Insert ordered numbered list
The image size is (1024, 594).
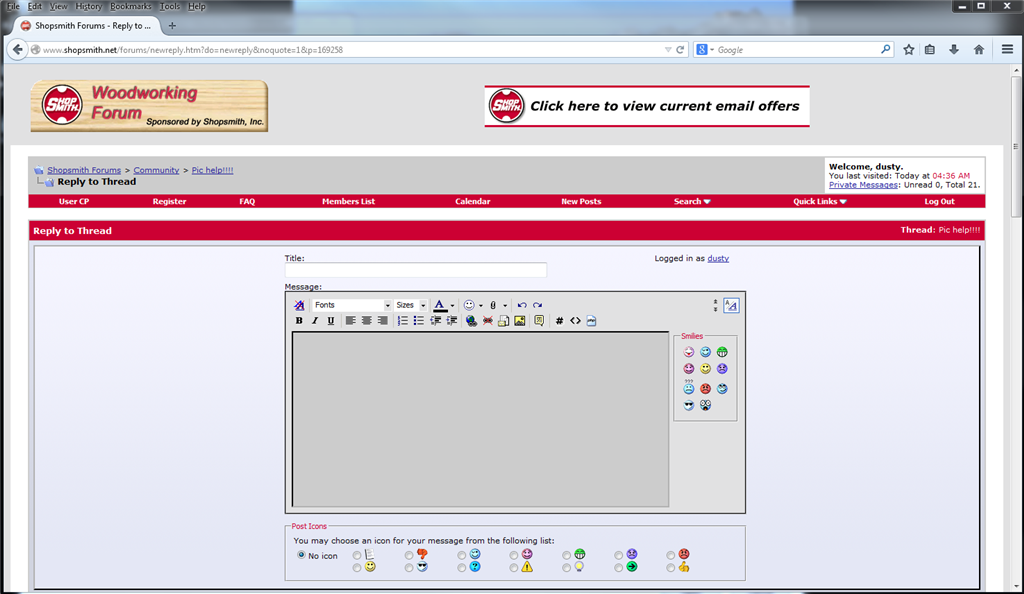click(402, 320)
